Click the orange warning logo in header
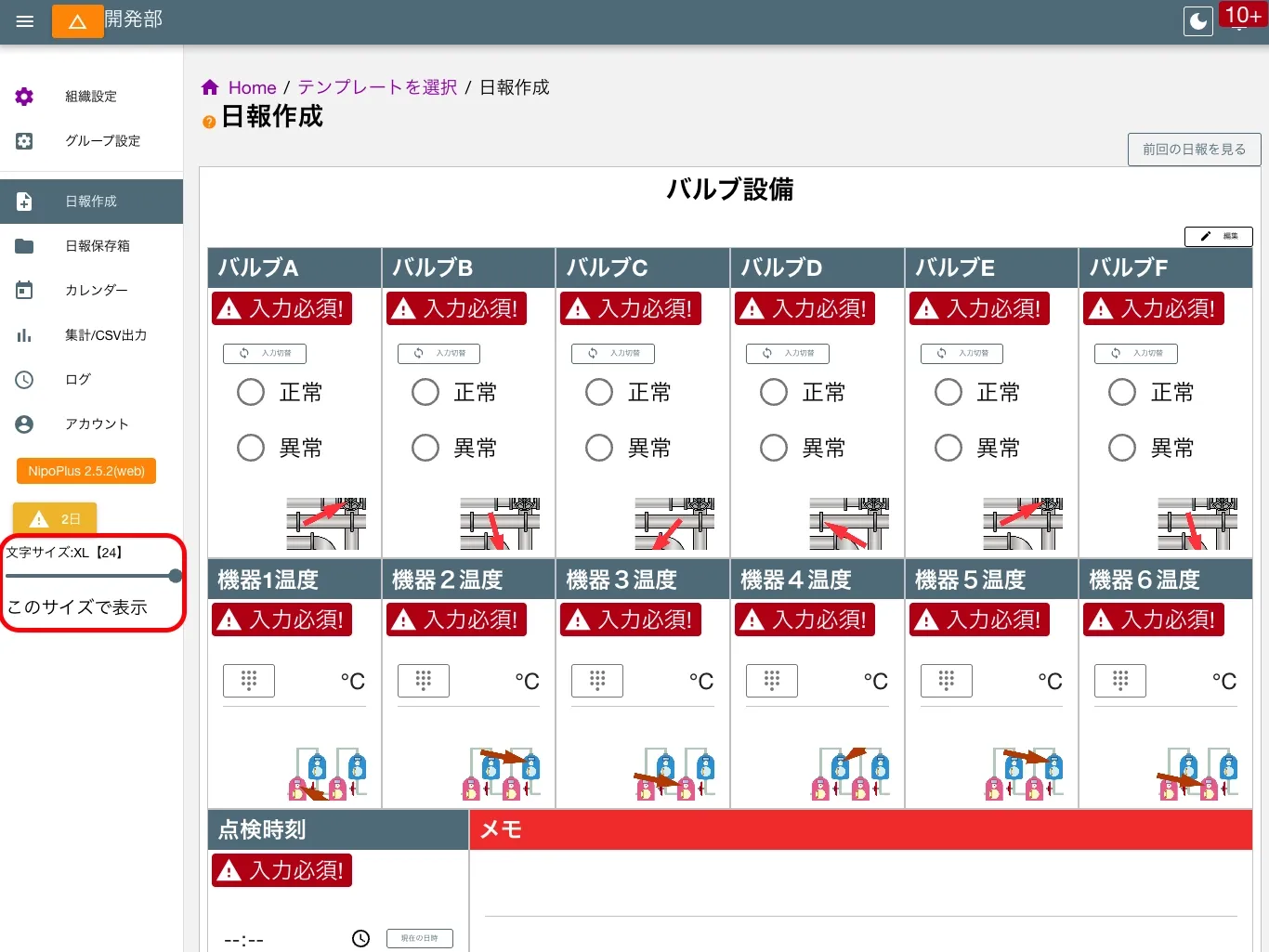Screen dimensions: 1269x952 [x=78, y=21]
